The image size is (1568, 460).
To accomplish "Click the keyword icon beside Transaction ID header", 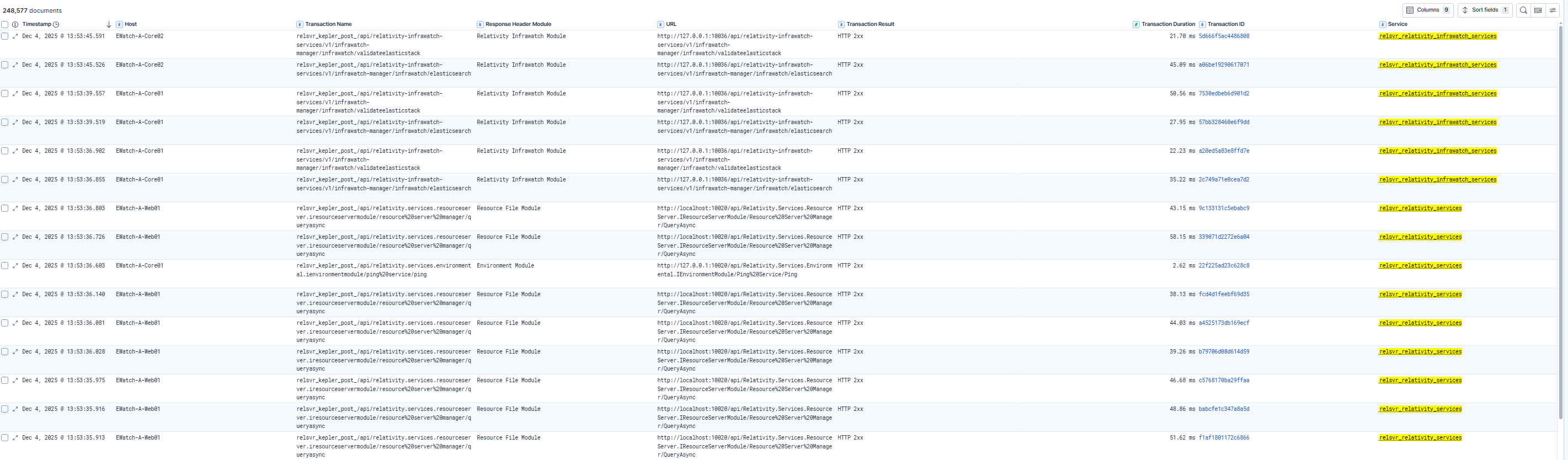I will 1203,24.
